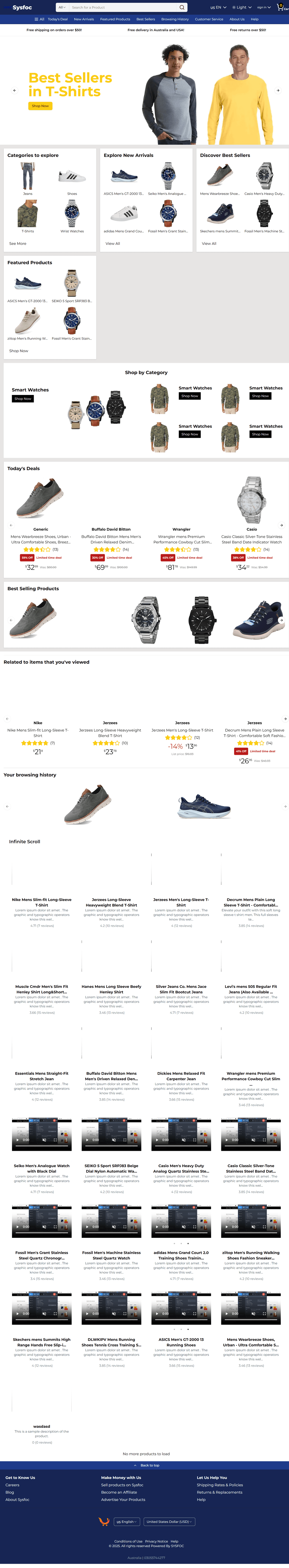Open the shopping cart icon
This screenshot has height=1568, width=289.
281,7
